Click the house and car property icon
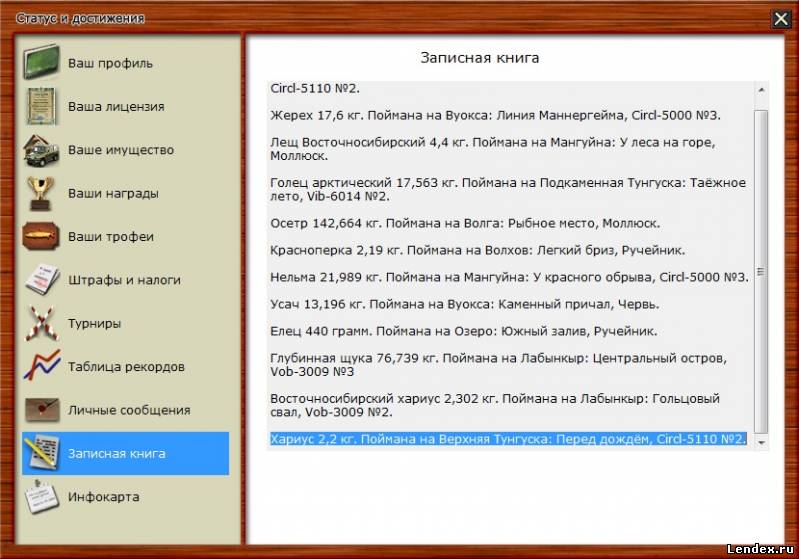 (x=43, y=150)
